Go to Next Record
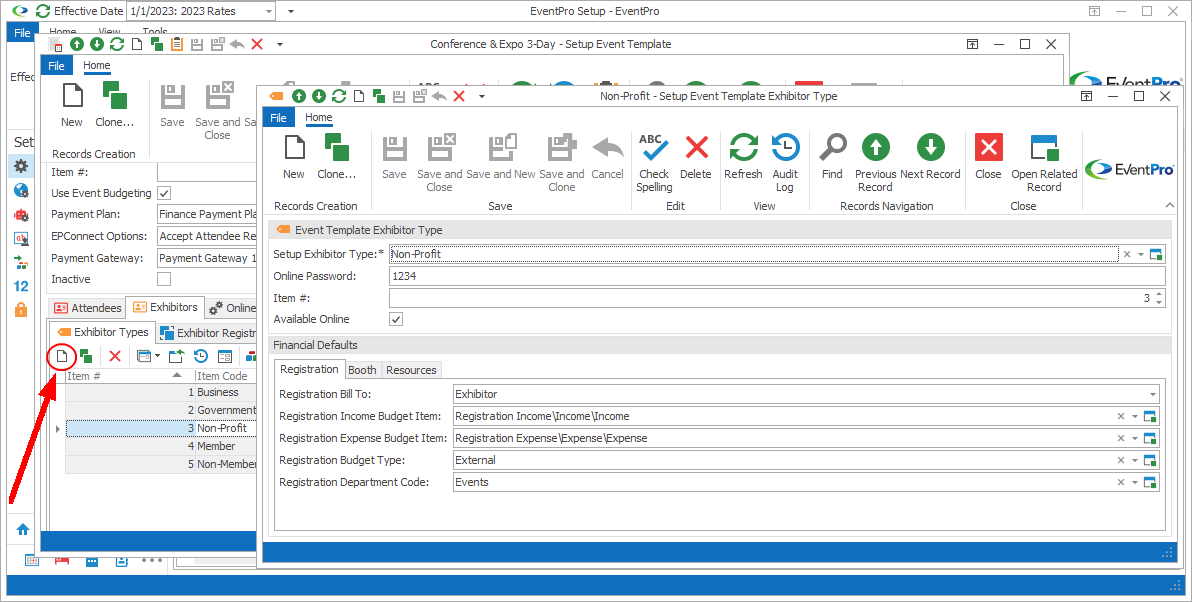Screen dimensions: 1192x602 pos(930,157)
